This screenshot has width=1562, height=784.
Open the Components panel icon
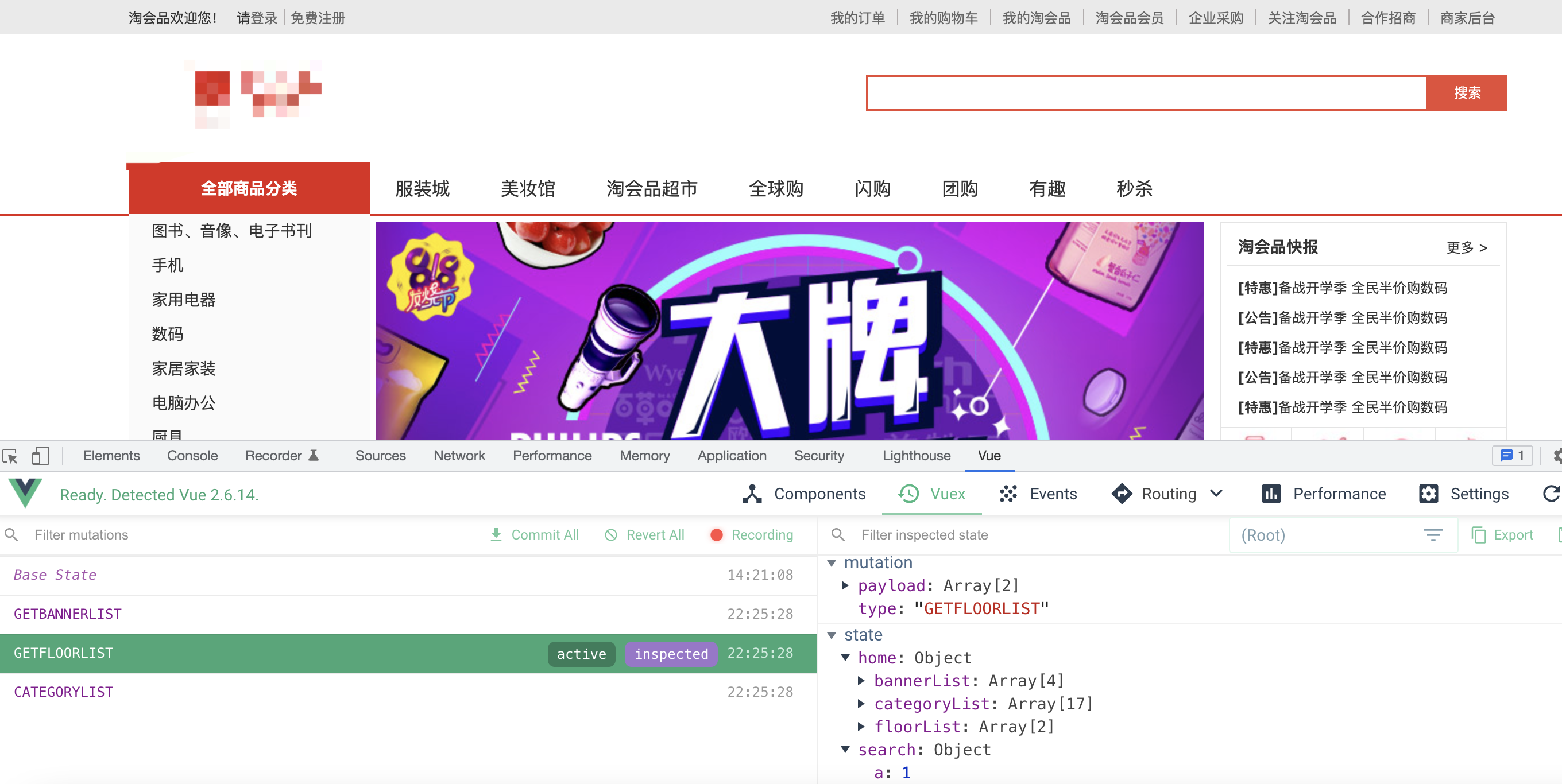click(752, 494)
